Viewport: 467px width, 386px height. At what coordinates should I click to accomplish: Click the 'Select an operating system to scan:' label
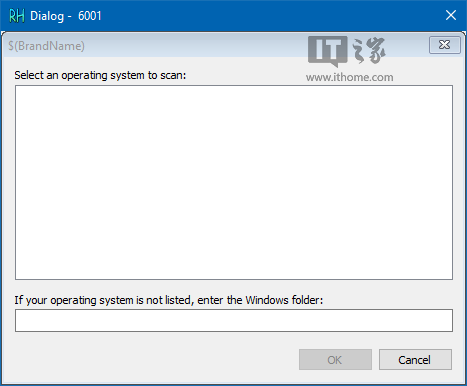100,75
